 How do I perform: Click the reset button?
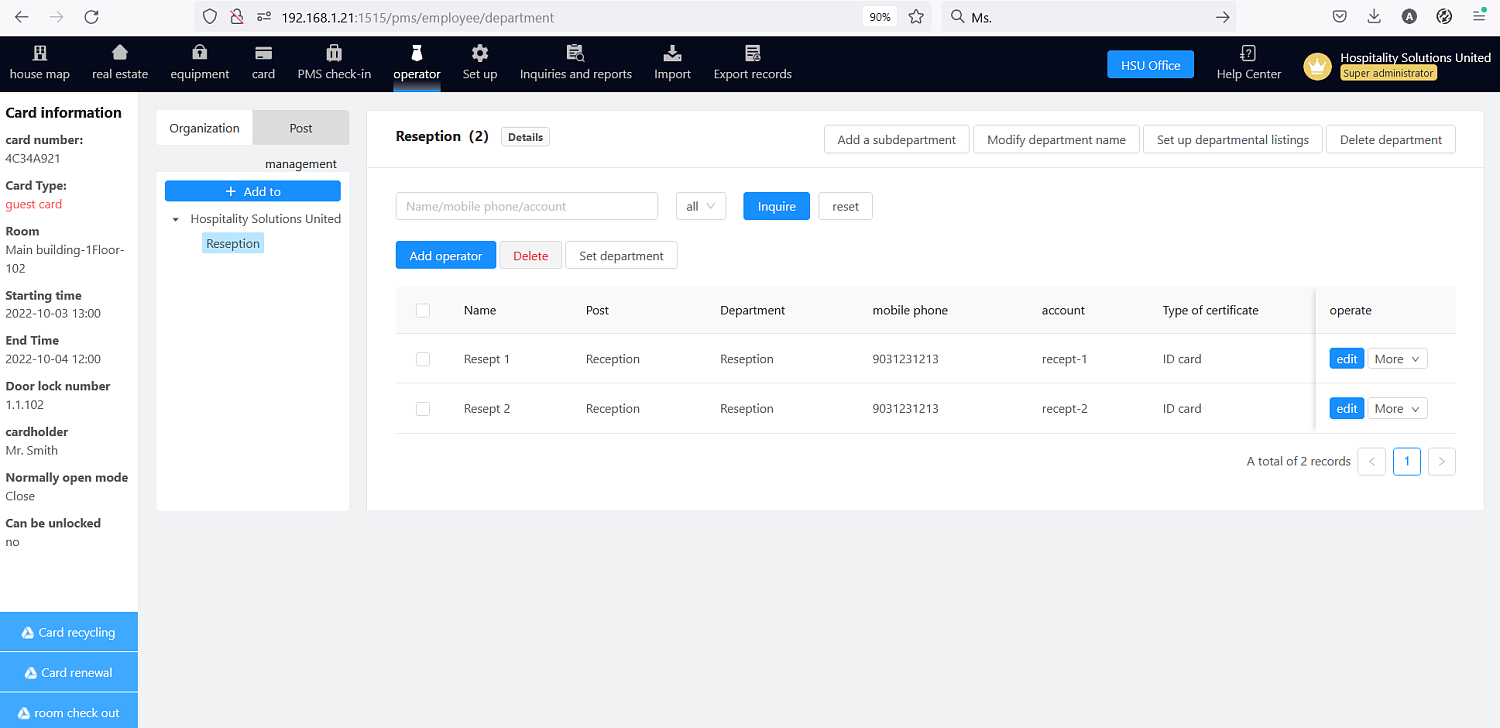(x=846, y=206)
